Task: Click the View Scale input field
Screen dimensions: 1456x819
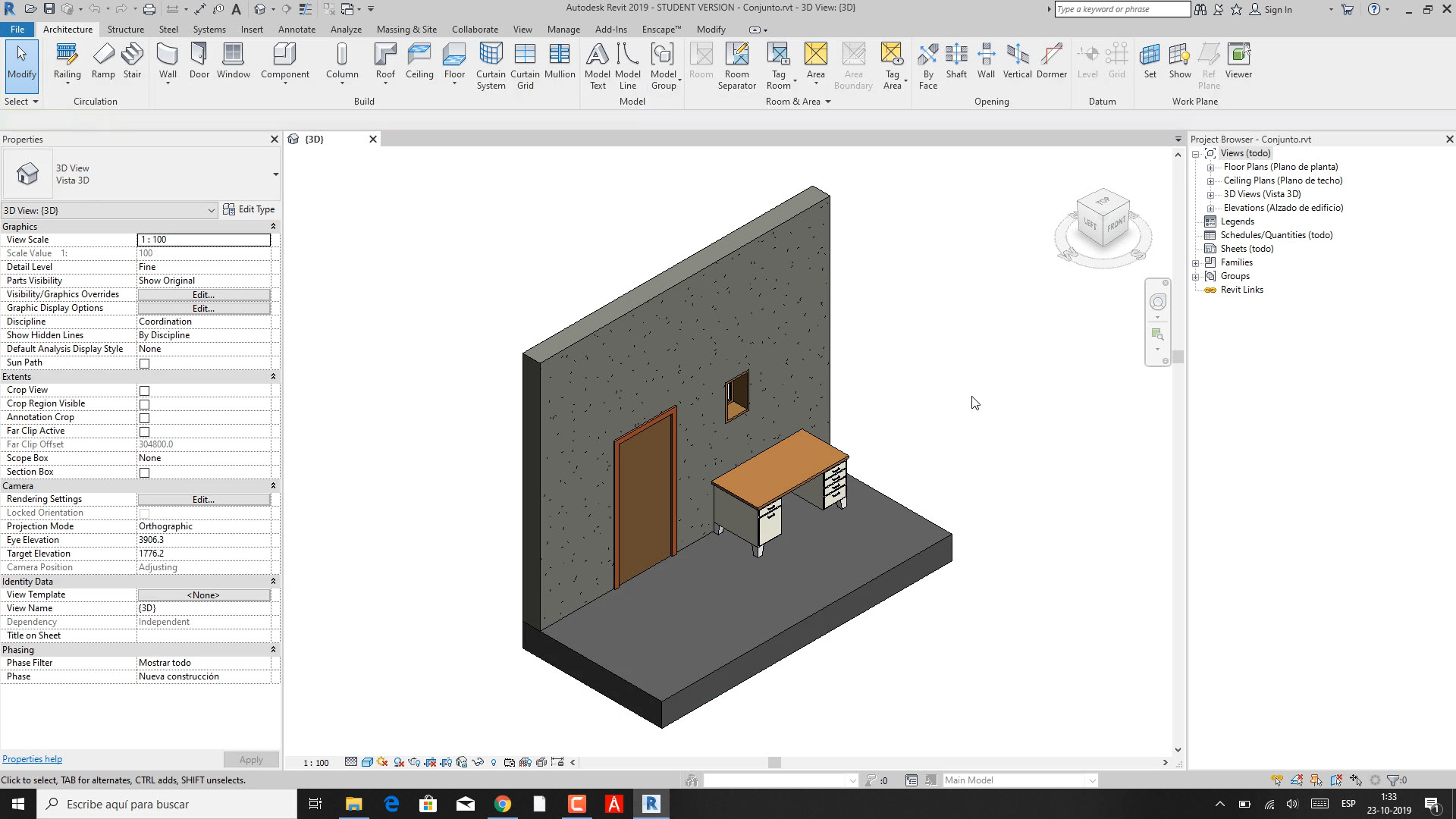Action: point(203,240)
